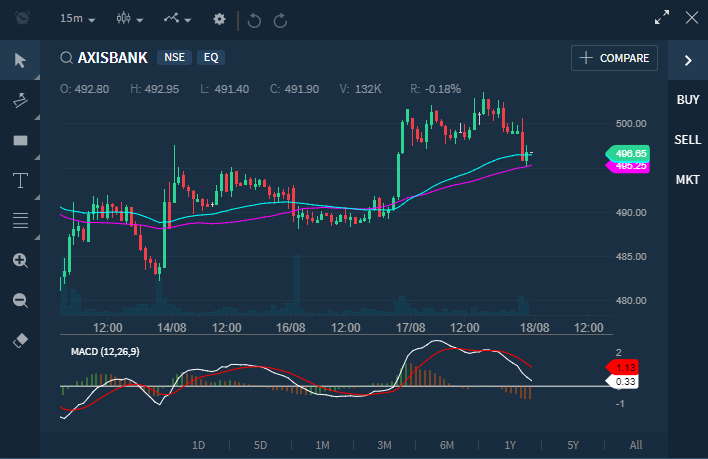Undo the last chart action

tap(254, 19)
